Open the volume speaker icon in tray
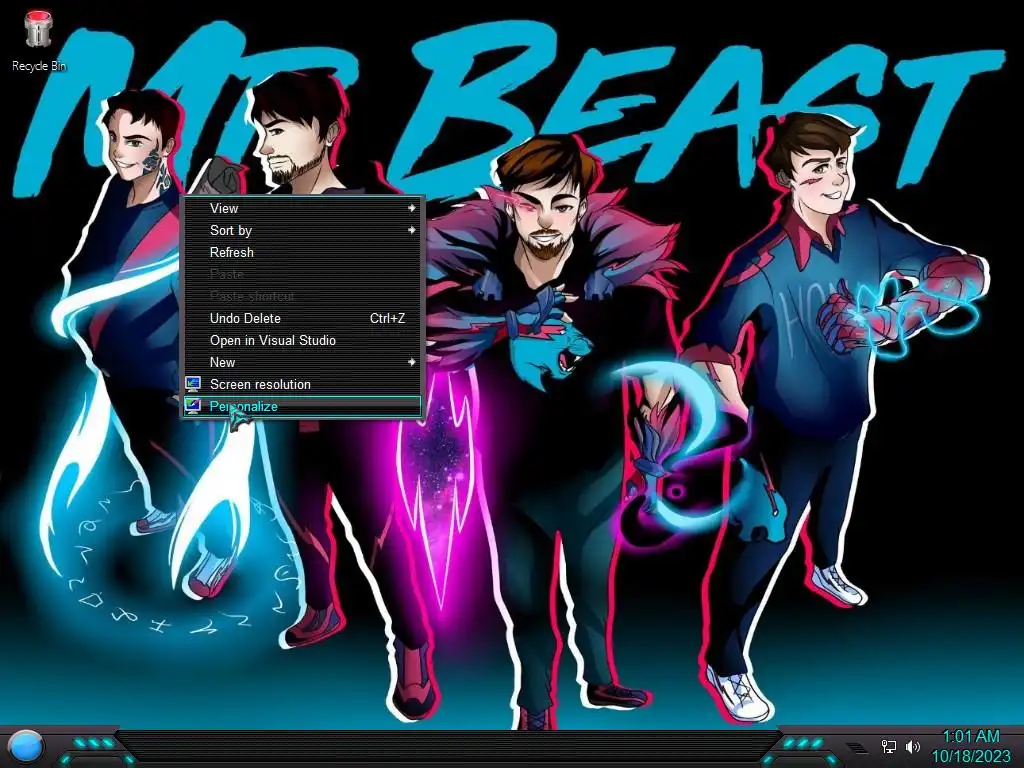The height and width of the screenshot is (768, 1024). [x=912, y=746]
